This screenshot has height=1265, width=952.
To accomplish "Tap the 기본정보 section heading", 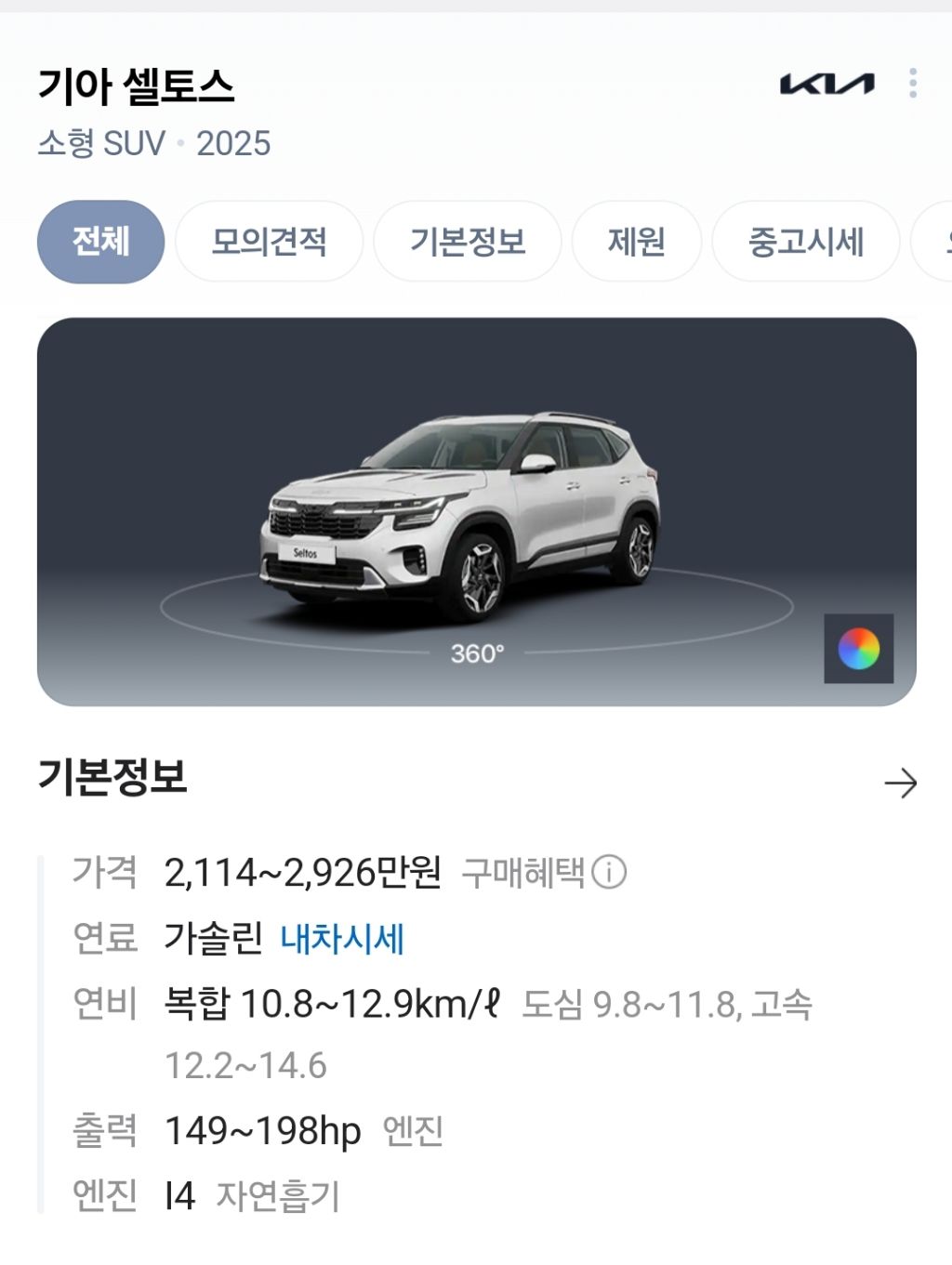I will pyautogui.click(x=112, y=776).
